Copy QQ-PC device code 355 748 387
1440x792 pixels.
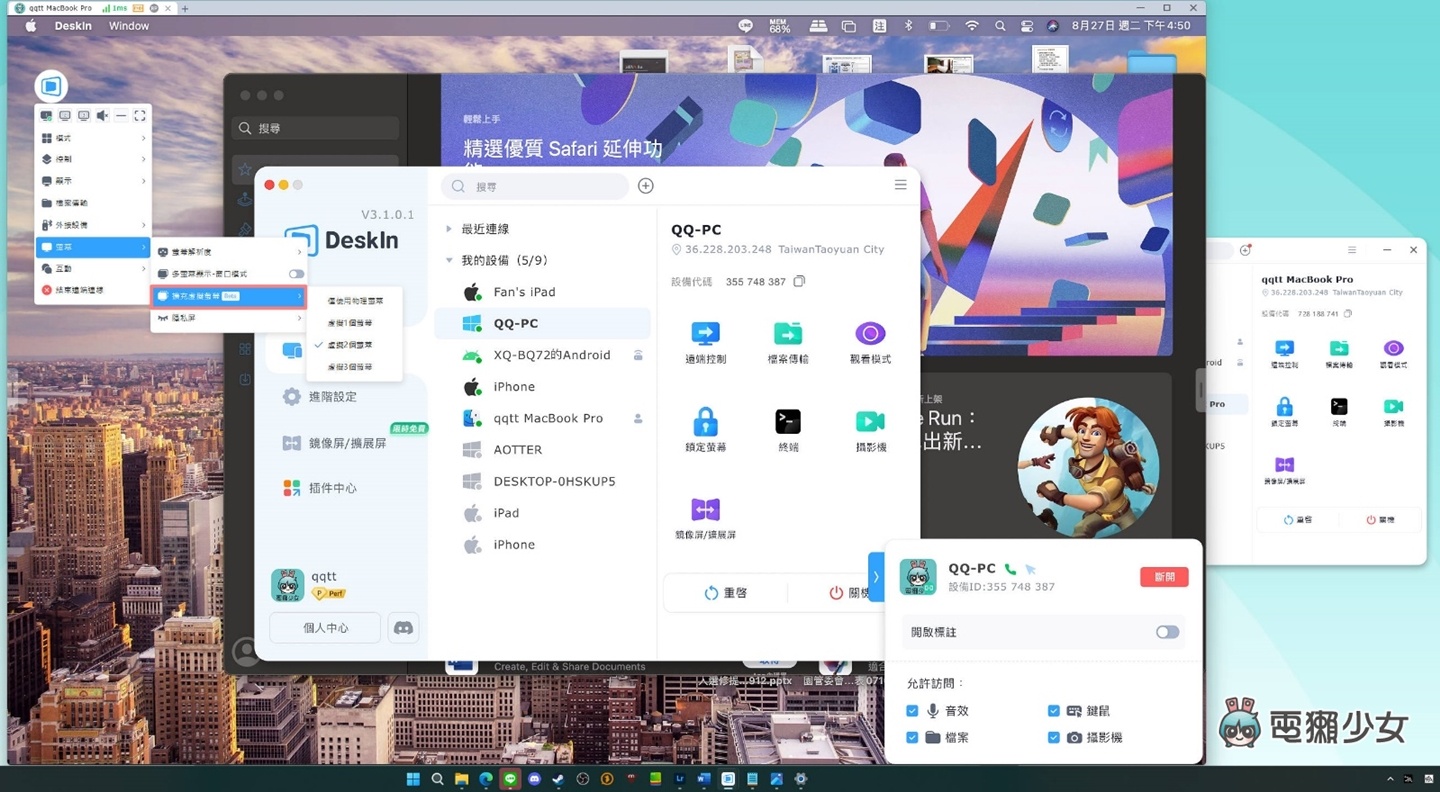799,282
